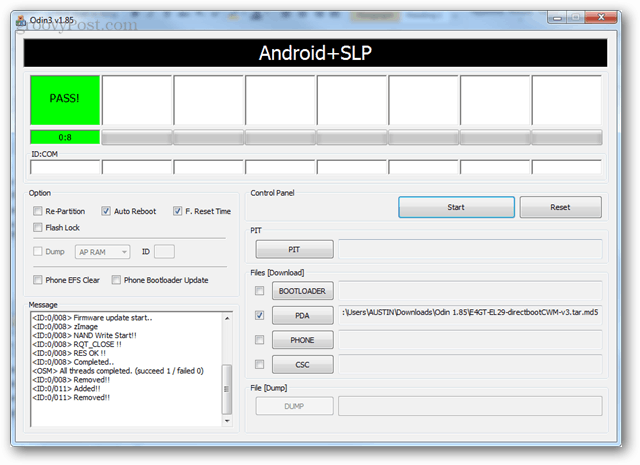This screenshot has height=465, width=640.
Task: Click the Odin3 app icon in title bar
Action: [x=20, y=20]
